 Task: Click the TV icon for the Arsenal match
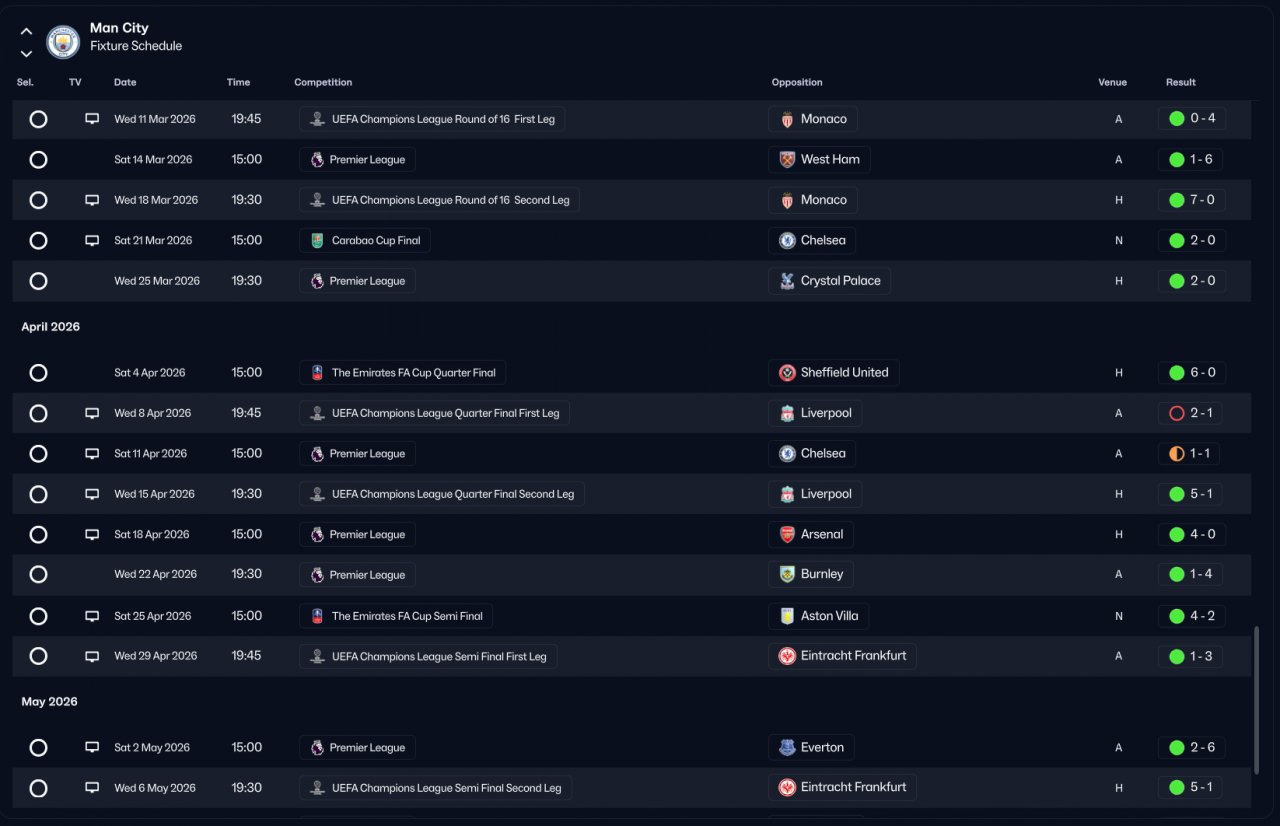(92, 534)
